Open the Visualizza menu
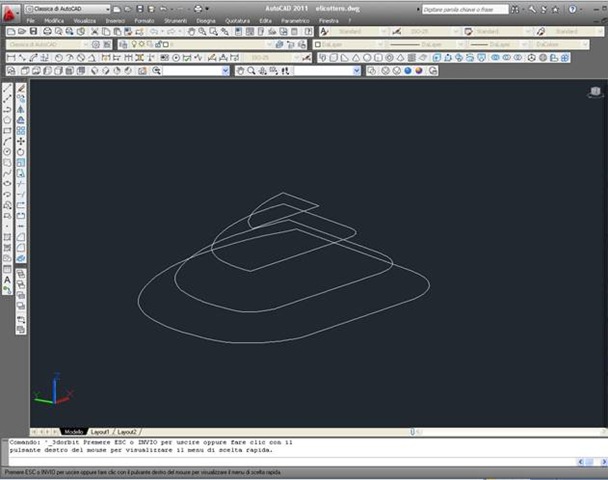 click(84, 20)
